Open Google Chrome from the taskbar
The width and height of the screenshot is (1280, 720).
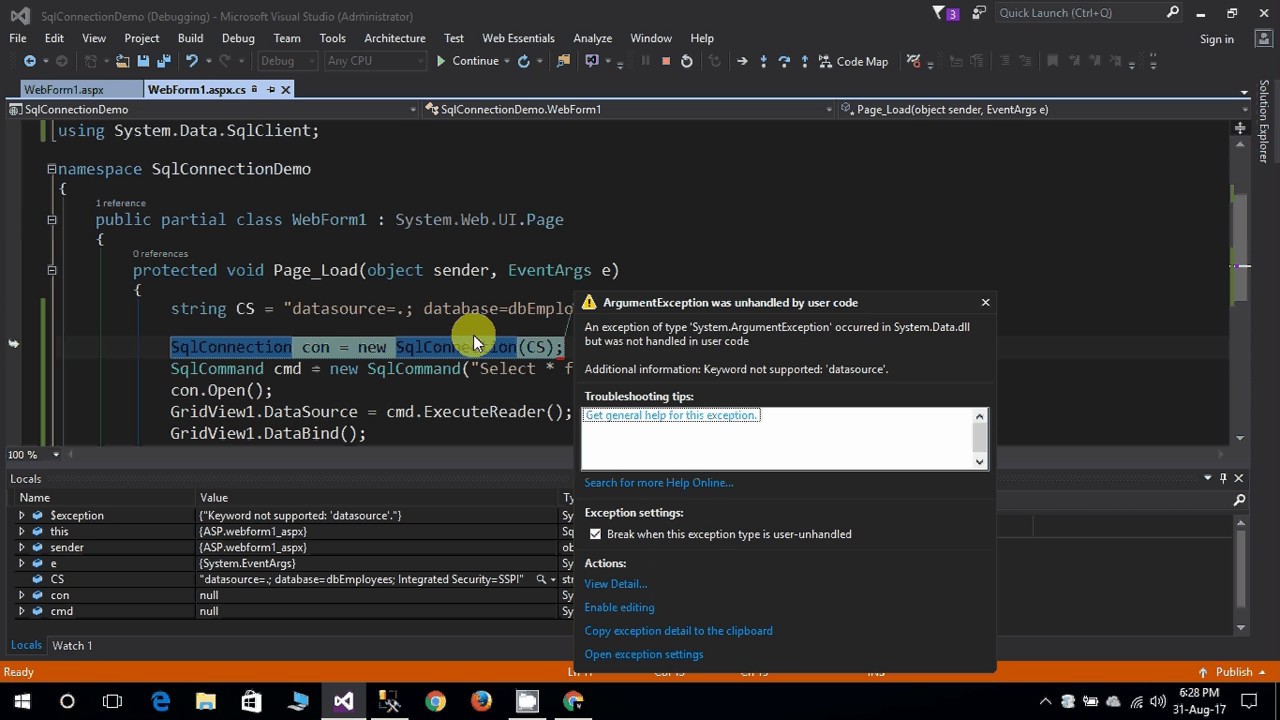(435, 701)
